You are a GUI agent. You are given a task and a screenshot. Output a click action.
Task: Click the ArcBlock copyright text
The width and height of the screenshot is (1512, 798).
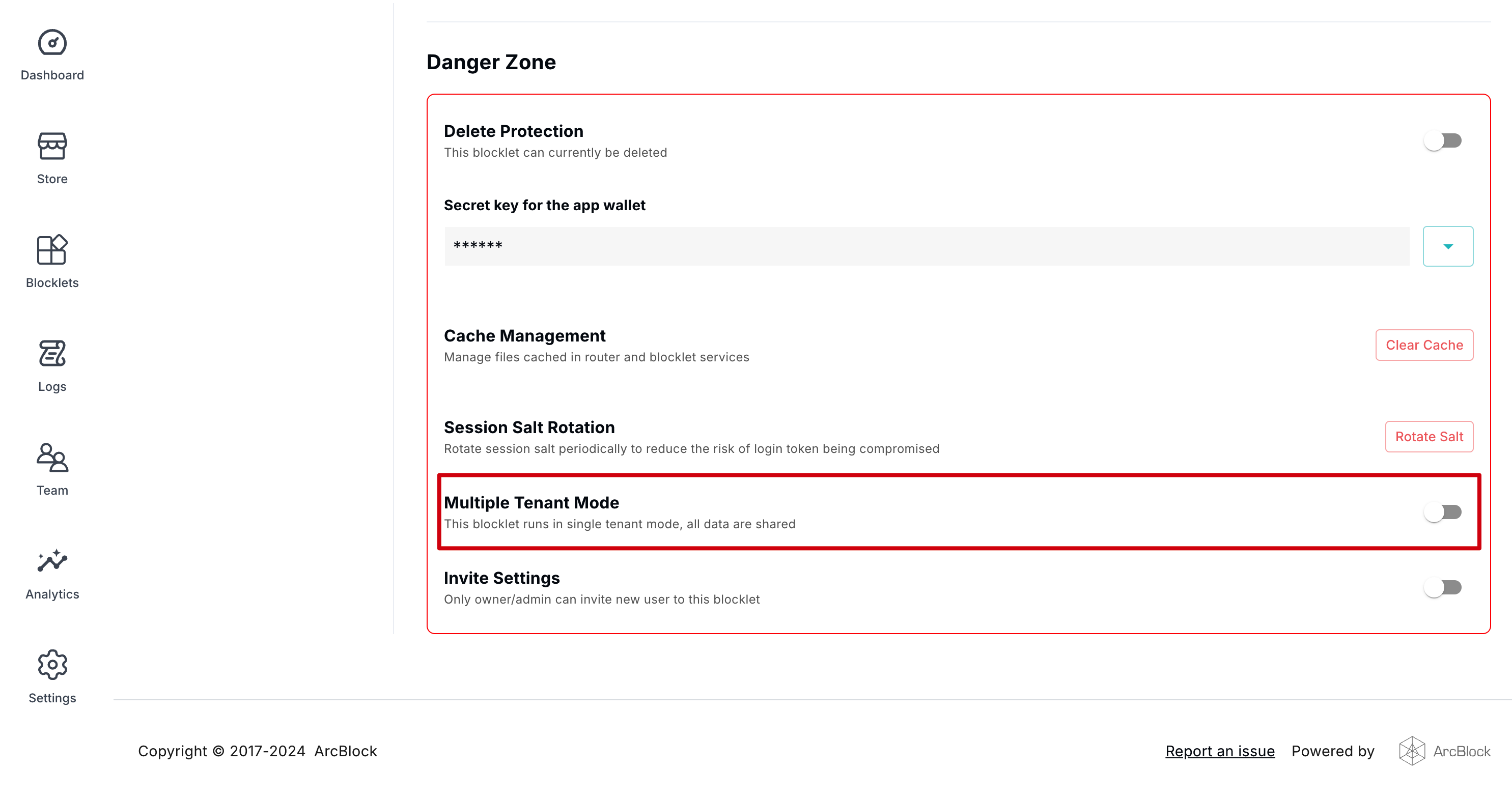point(345,751)
